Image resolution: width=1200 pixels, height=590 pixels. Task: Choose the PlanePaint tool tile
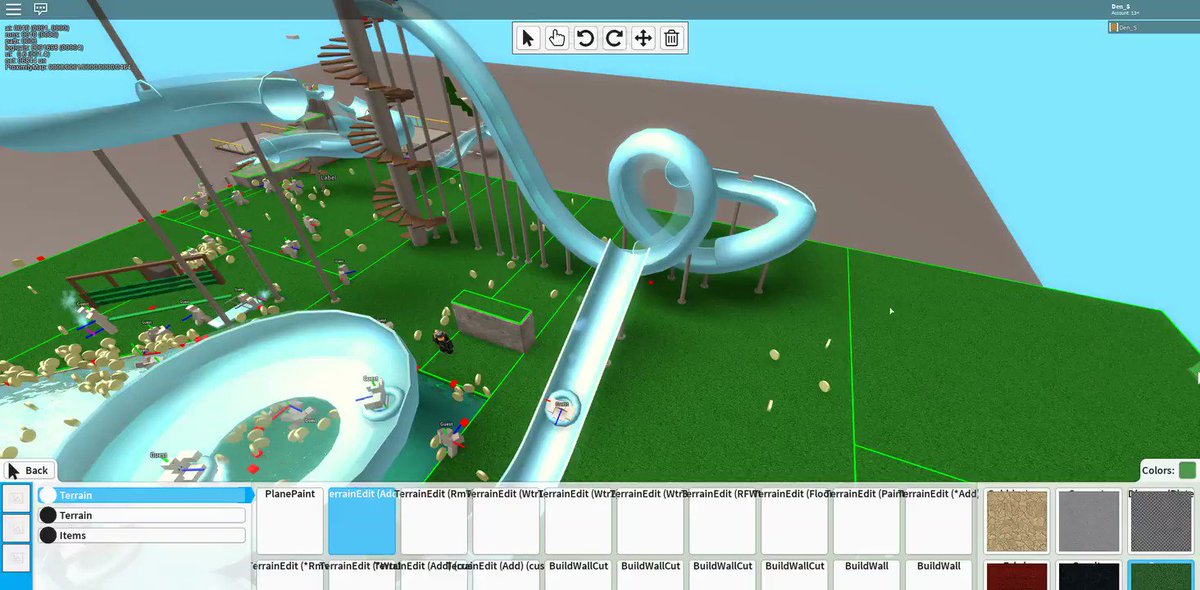290,521
